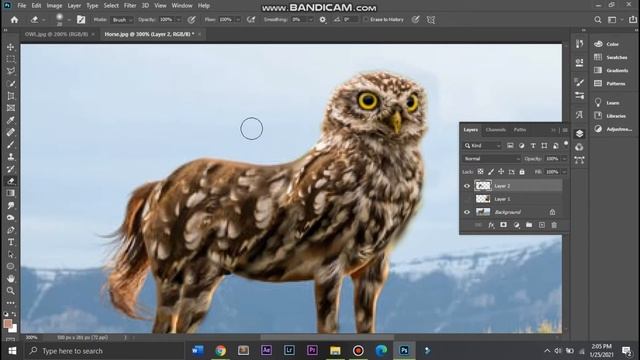Select the Frame tool
This screenshot has width=640, height=360.
click(x=11, y=108)
